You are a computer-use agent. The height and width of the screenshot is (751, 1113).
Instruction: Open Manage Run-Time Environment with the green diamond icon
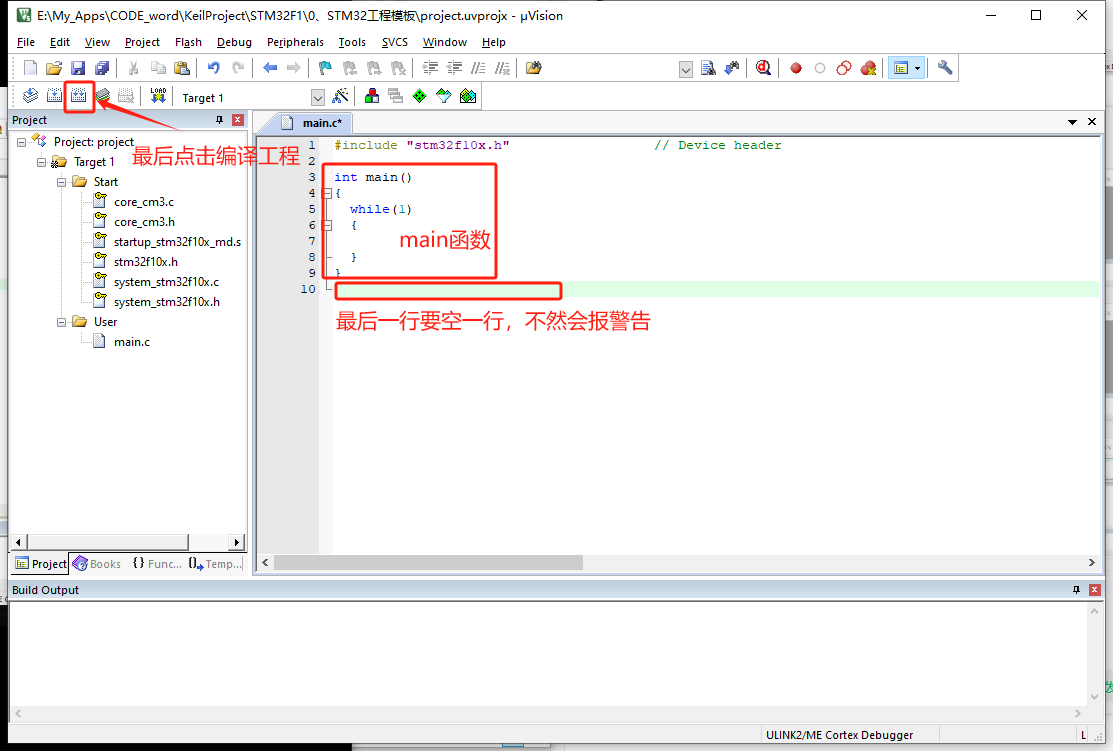point(420,96)
